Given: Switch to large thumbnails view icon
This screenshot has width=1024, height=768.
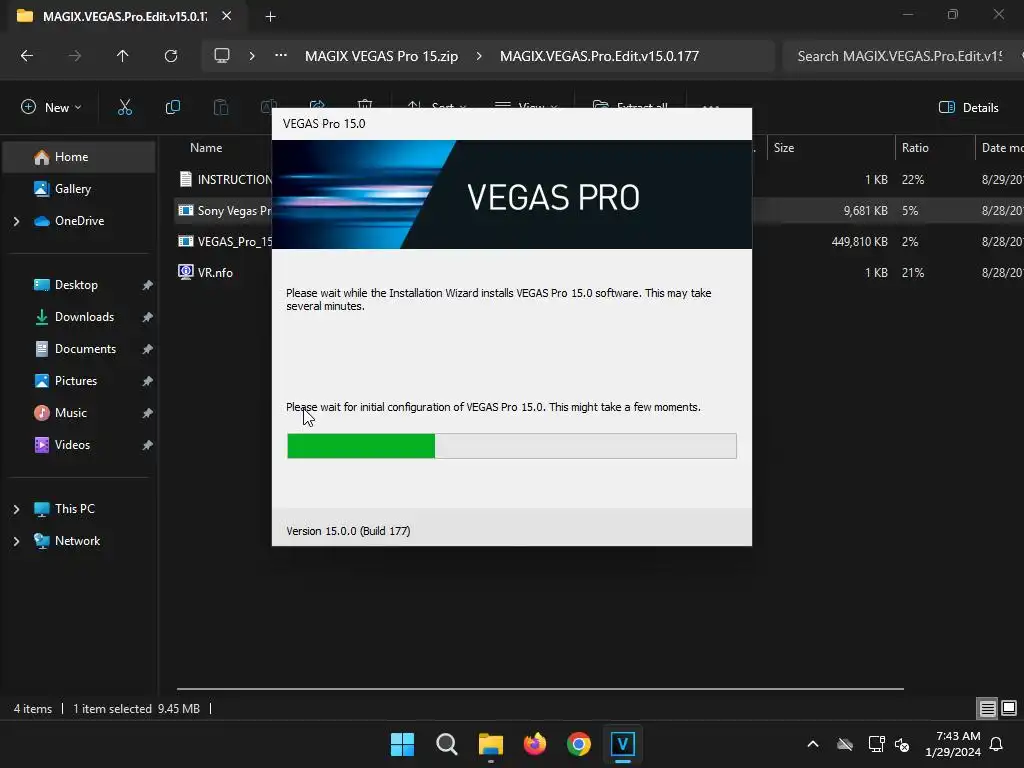Looking at the screenshot, I should click(1009, 708).
